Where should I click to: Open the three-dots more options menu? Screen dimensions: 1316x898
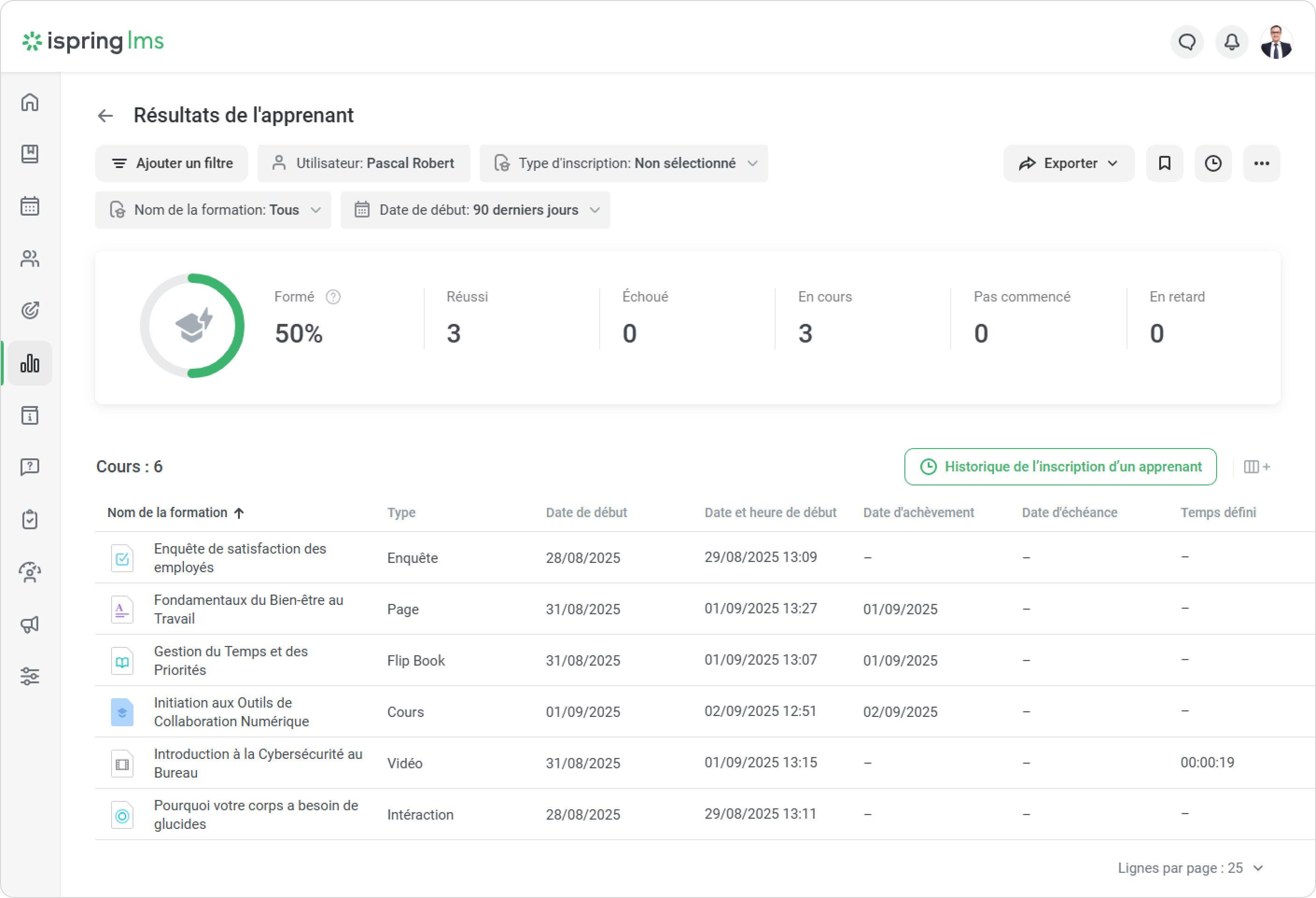[x=1261, y=164]
